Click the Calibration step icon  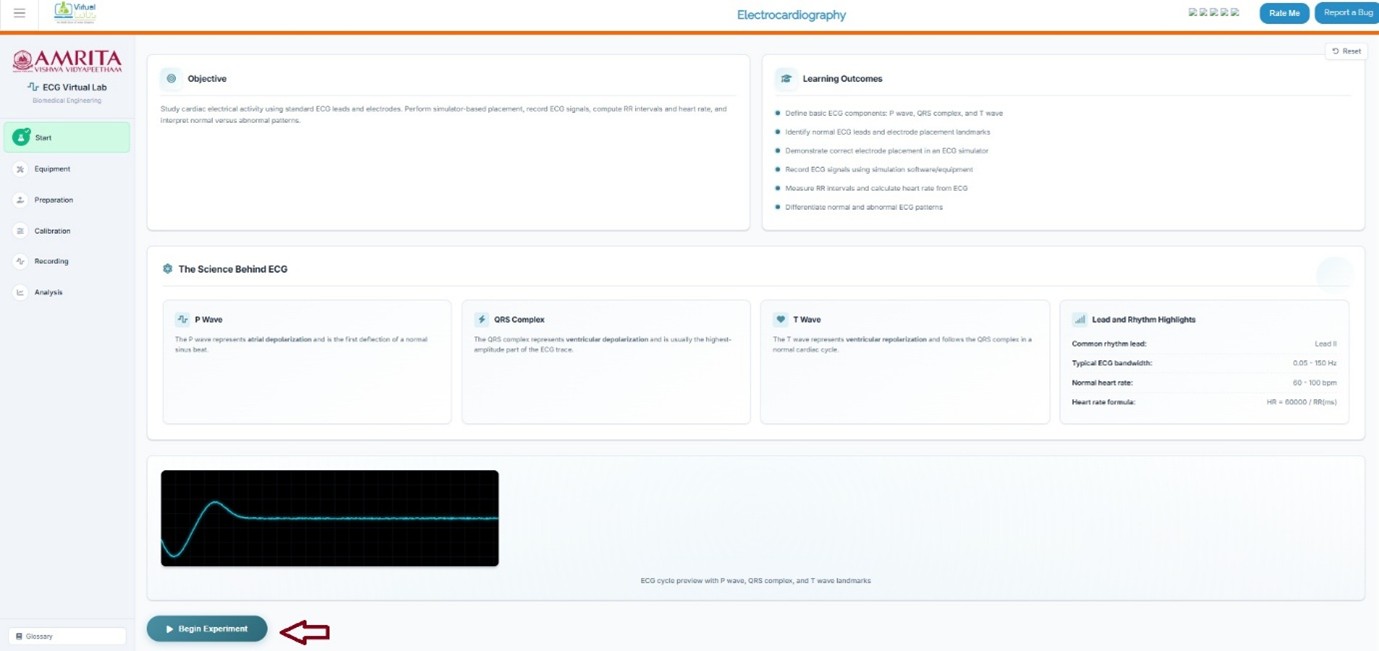click(x=20, y=231)
